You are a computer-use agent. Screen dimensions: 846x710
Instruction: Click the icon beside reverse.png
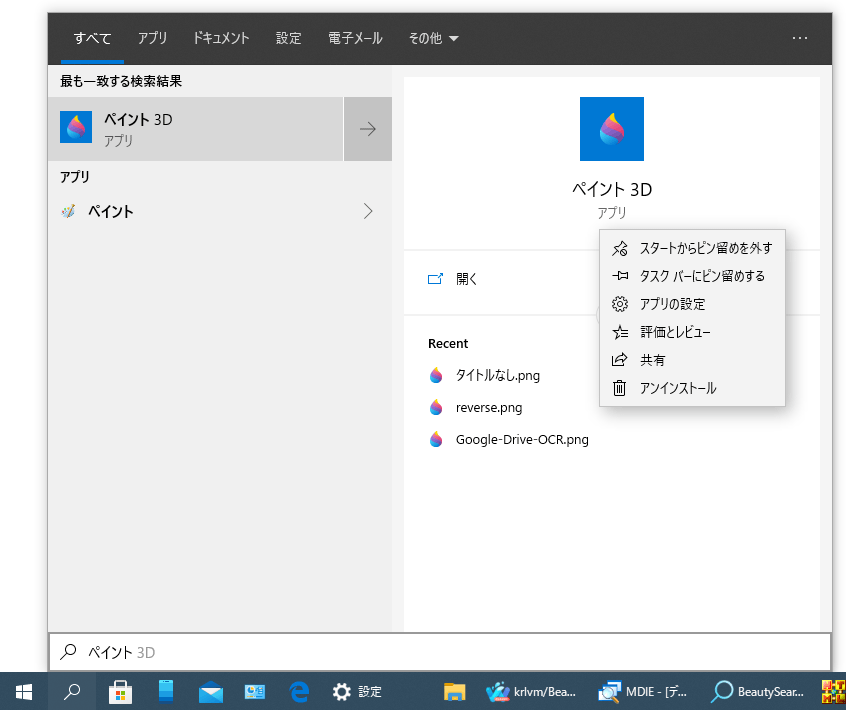point(436,407)
